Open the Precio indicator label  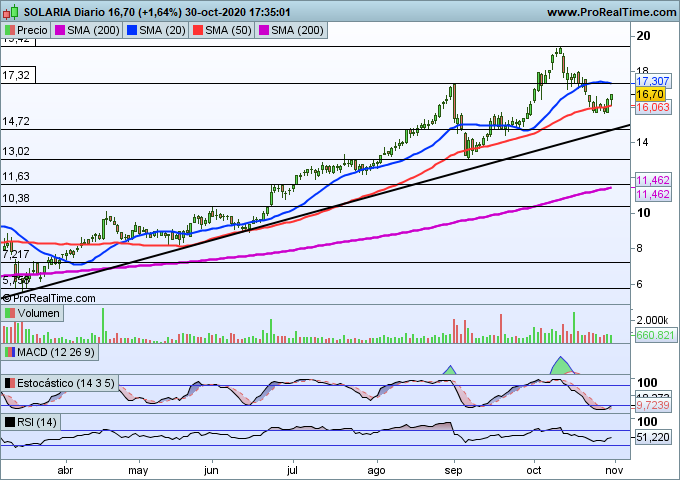pos(33,31)
